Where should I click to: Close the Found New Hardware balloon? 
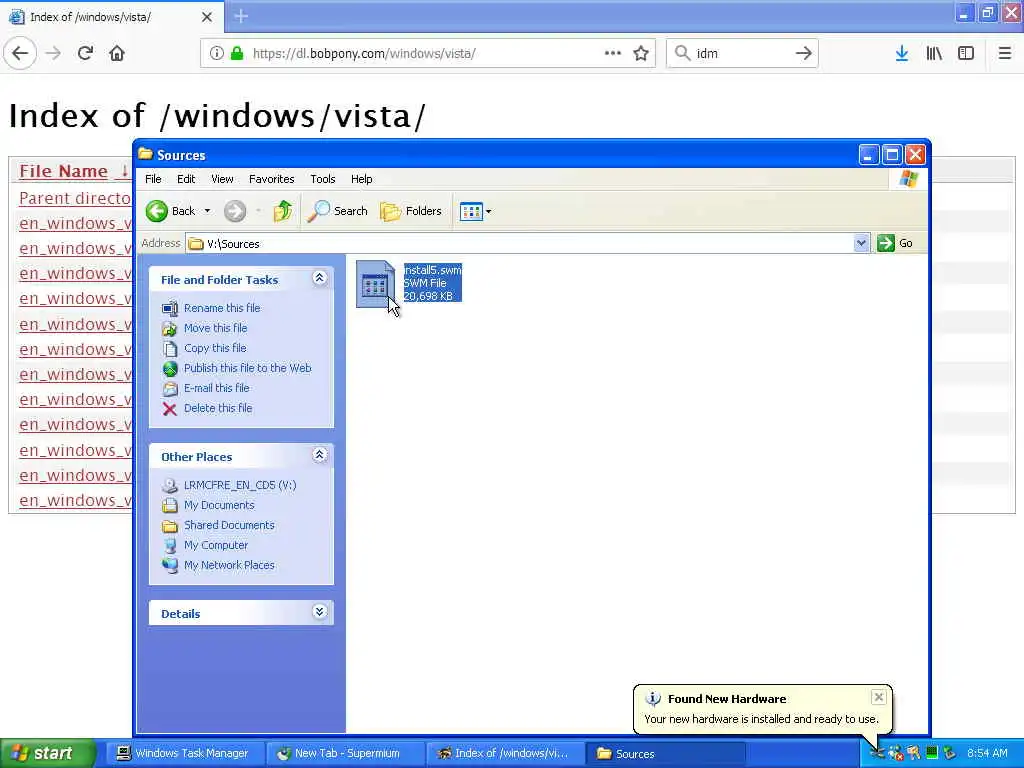878,697
